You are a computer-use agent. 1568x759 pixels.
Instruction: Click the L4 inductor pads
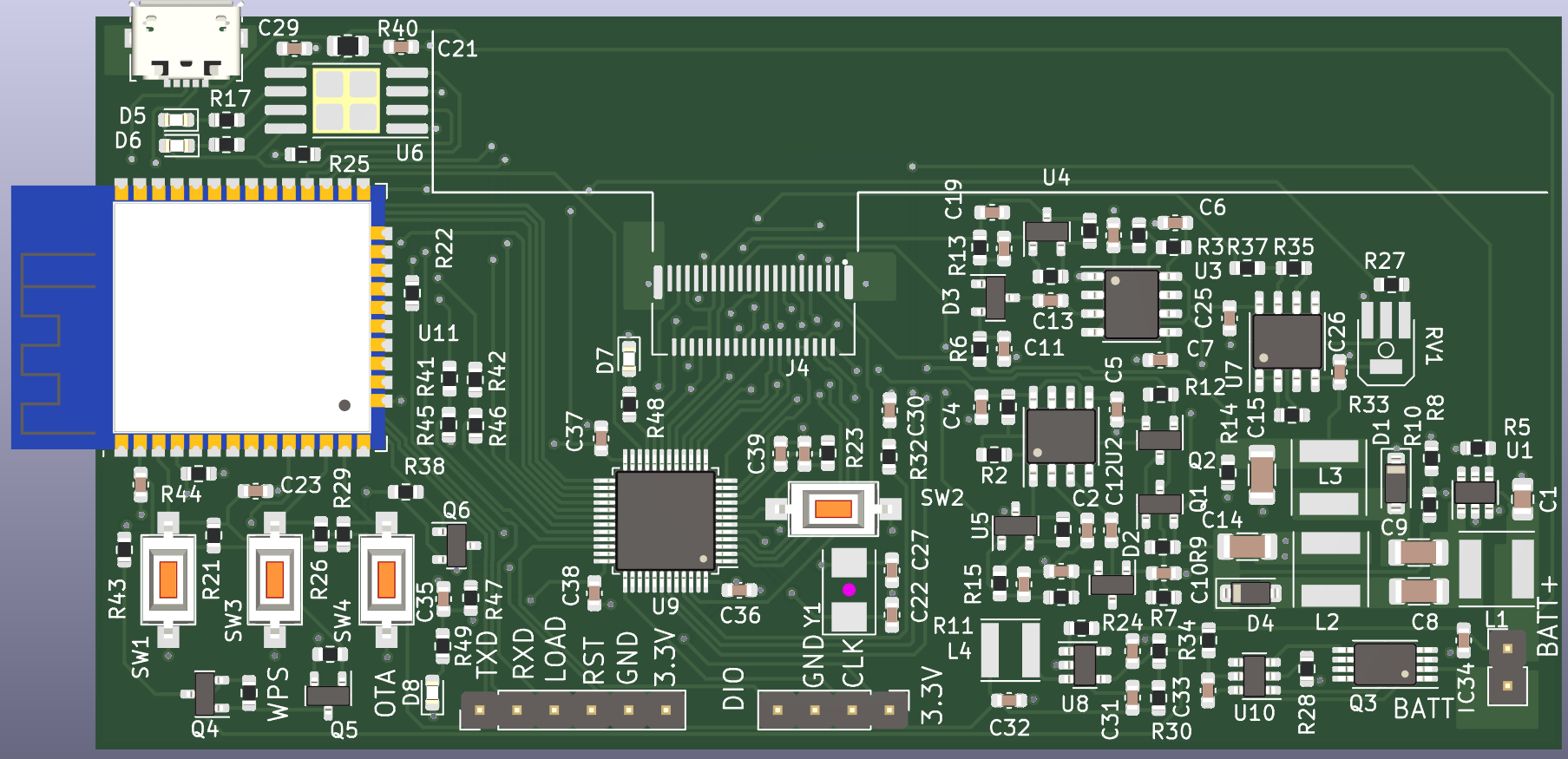1010,651
